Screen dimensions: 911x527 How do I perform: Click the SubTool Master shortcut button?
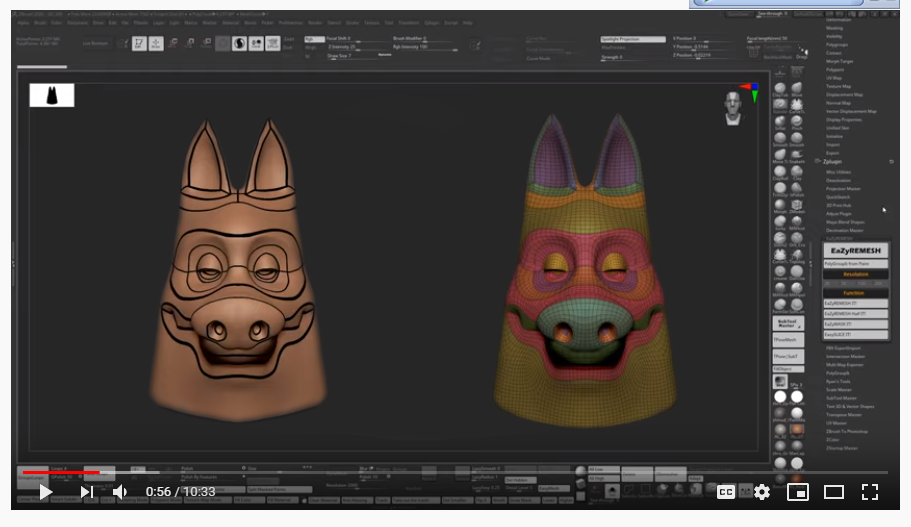tap(788, 323)
